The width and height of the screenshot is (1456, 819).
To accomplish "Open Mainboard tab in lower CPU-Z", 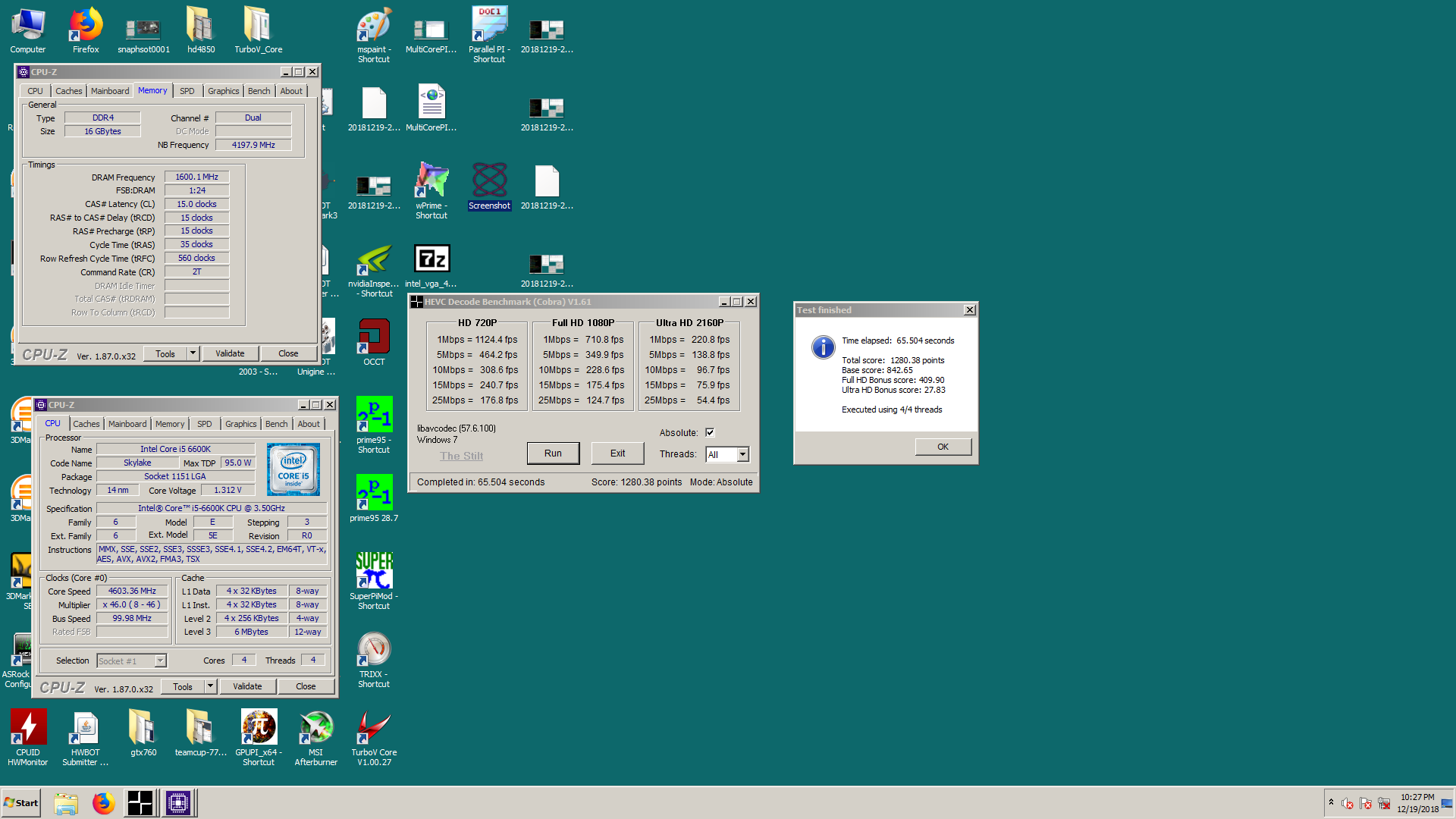I will pyautogui.click(x=127, y=424).
